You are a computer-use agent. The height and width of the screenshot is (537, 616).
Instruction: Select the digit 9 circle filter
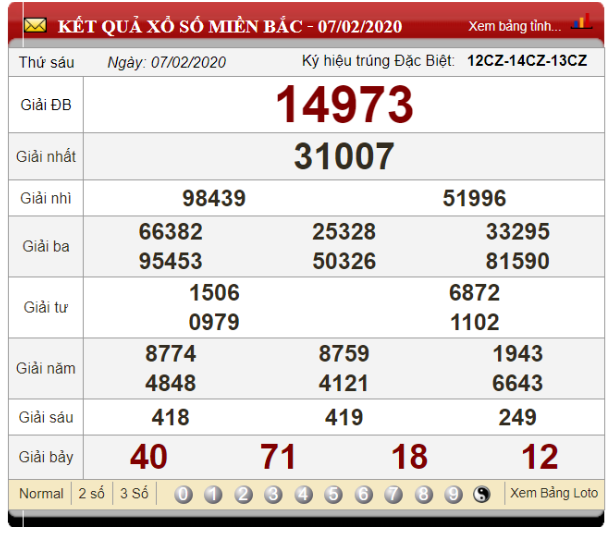click(453, 494)
